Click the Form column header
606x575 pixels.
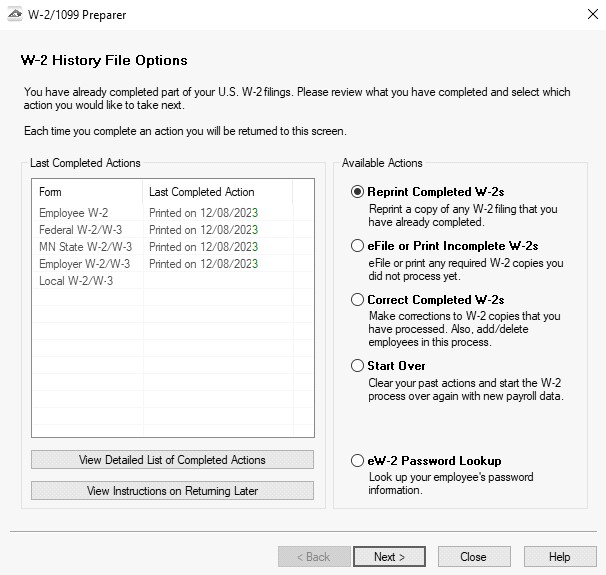[88, 192]
